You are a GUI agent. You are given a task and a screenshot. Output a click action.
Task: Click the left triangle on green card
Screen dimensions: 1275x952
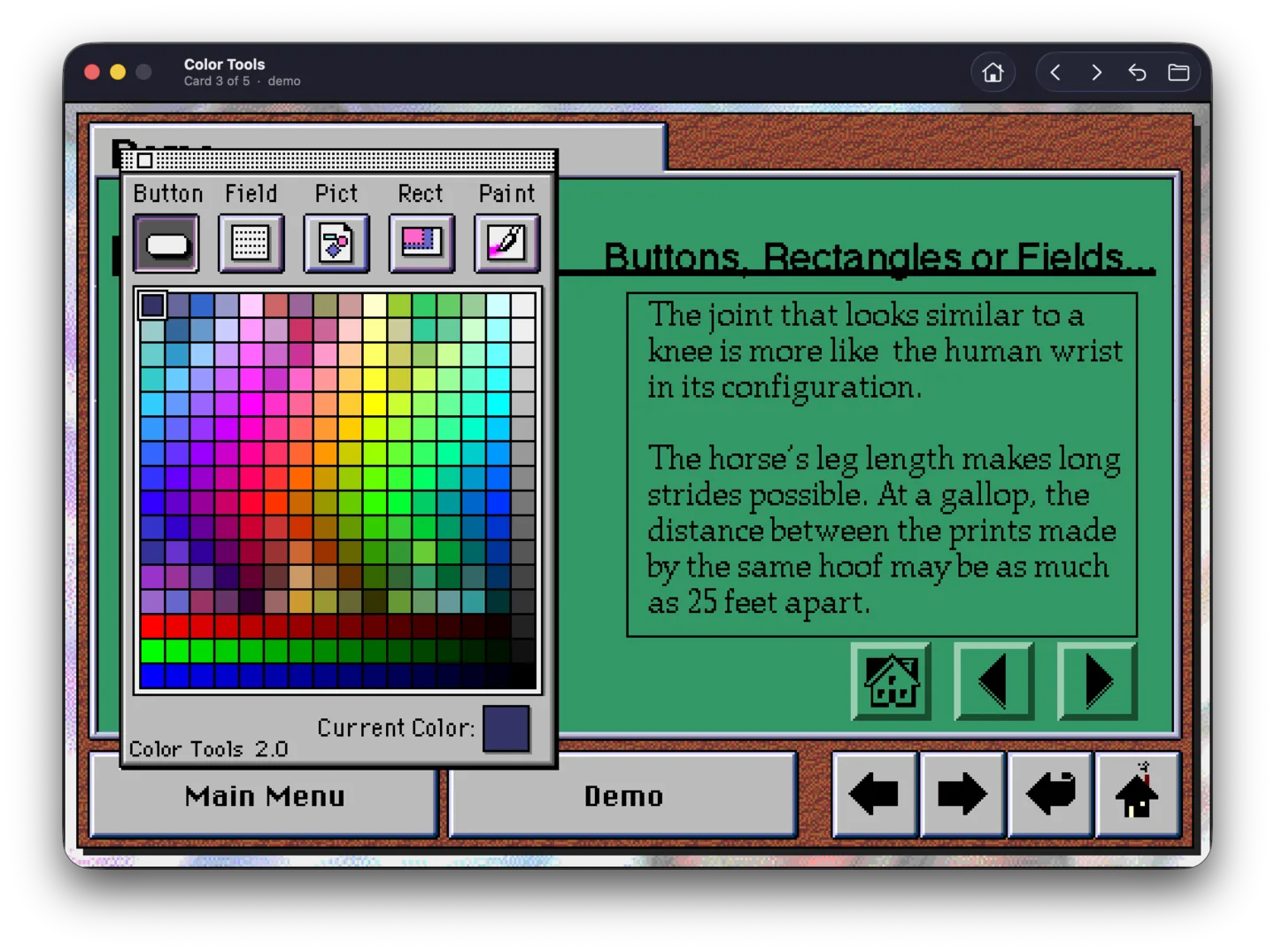coord(993,681)
